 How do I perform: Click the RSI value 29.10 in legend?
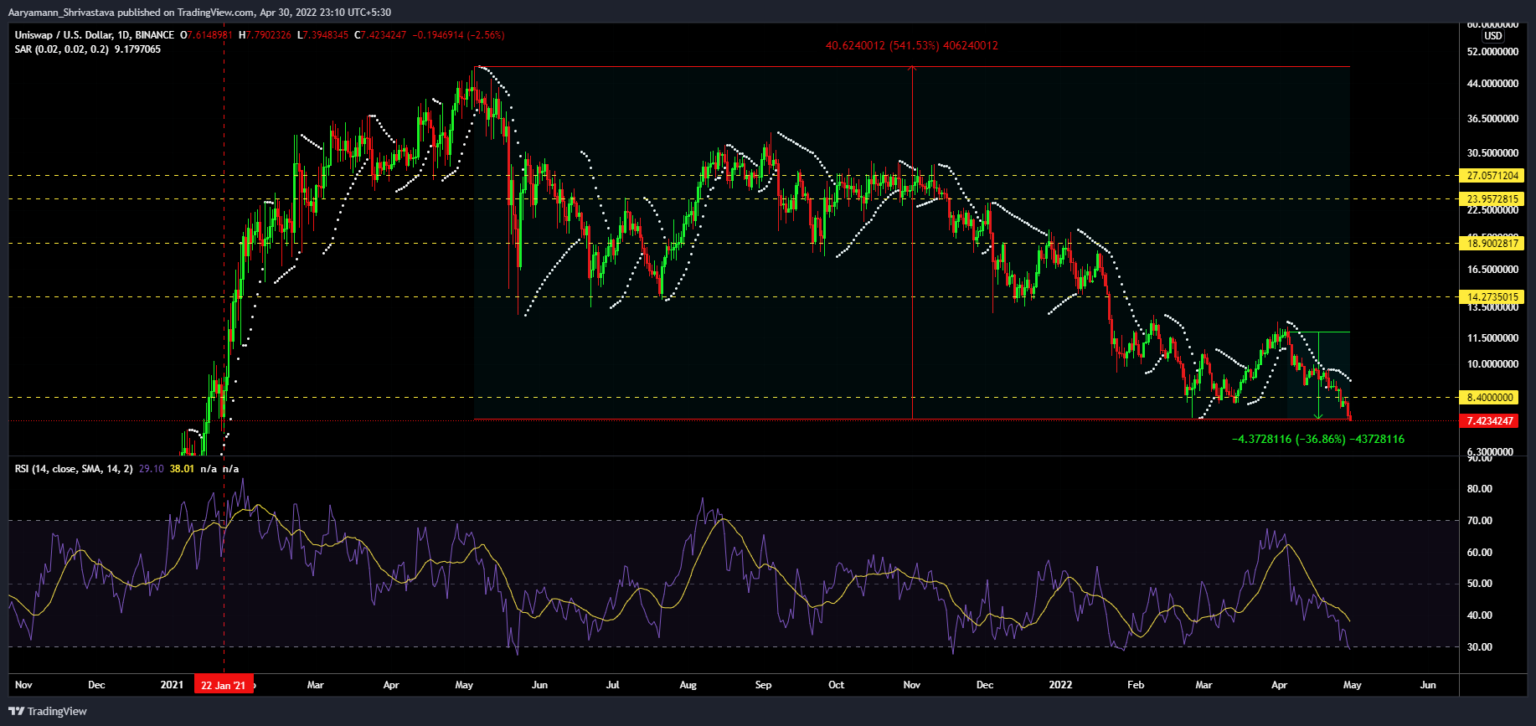point(153,467)
